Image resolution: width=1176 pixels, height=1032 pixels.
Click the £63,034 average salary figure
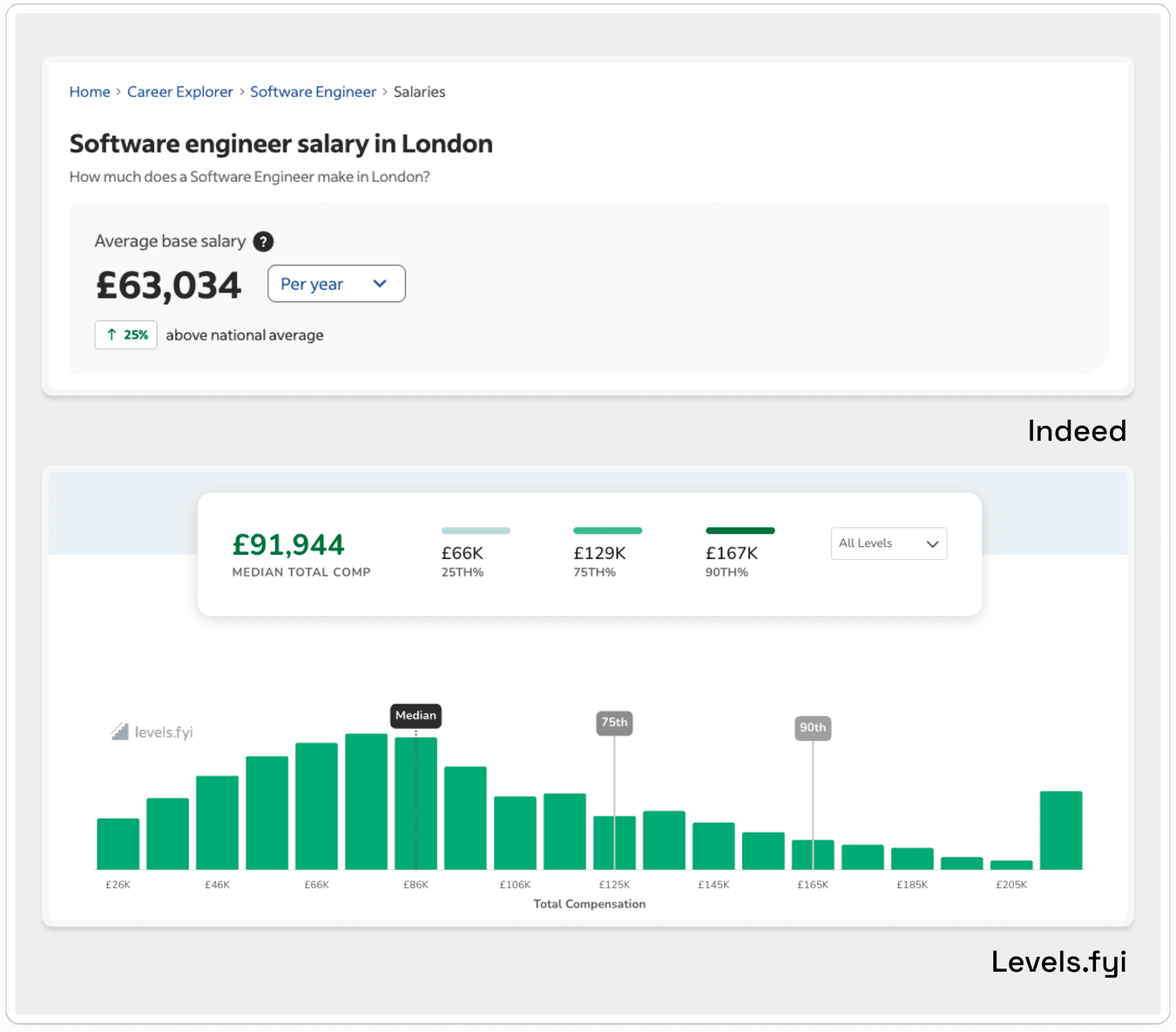coord(168,285)
